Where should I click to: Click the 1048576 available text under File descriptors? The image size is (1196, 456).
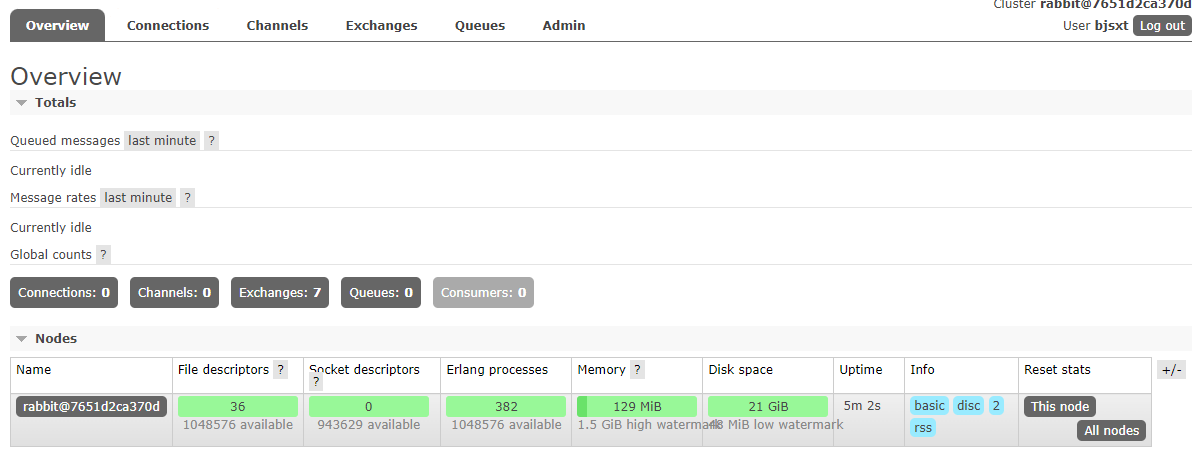click(x=238, y=425)
